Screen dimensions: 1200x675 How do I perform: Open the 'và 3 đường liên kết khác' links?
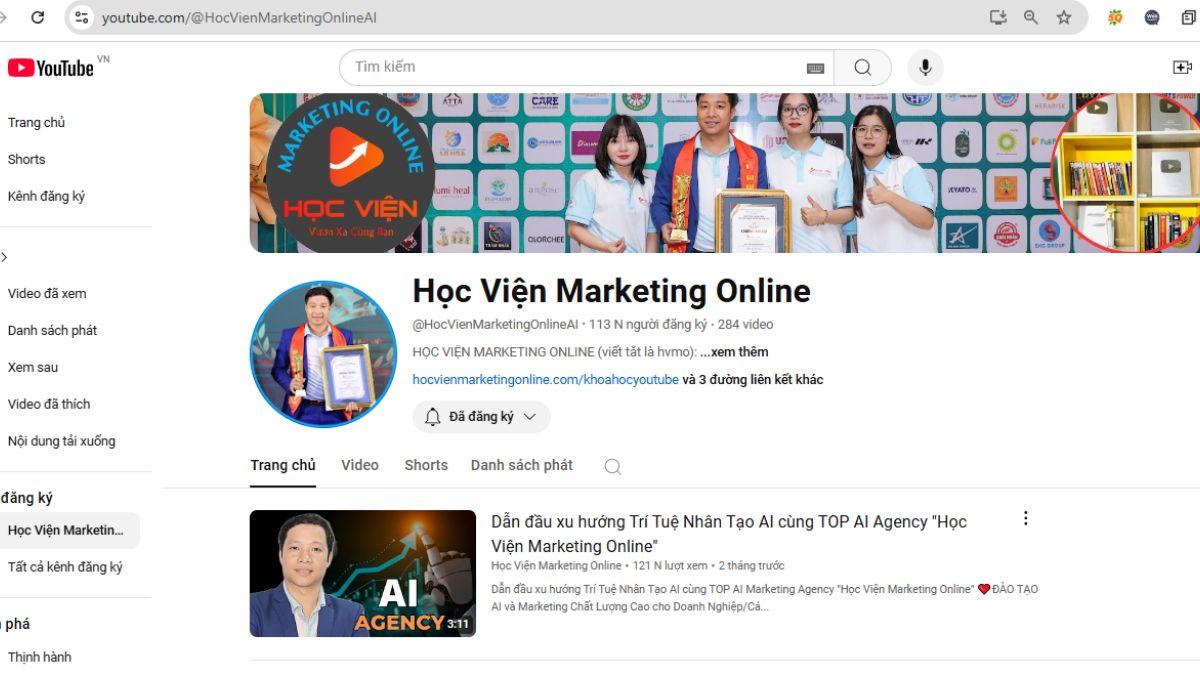[753, 380]
